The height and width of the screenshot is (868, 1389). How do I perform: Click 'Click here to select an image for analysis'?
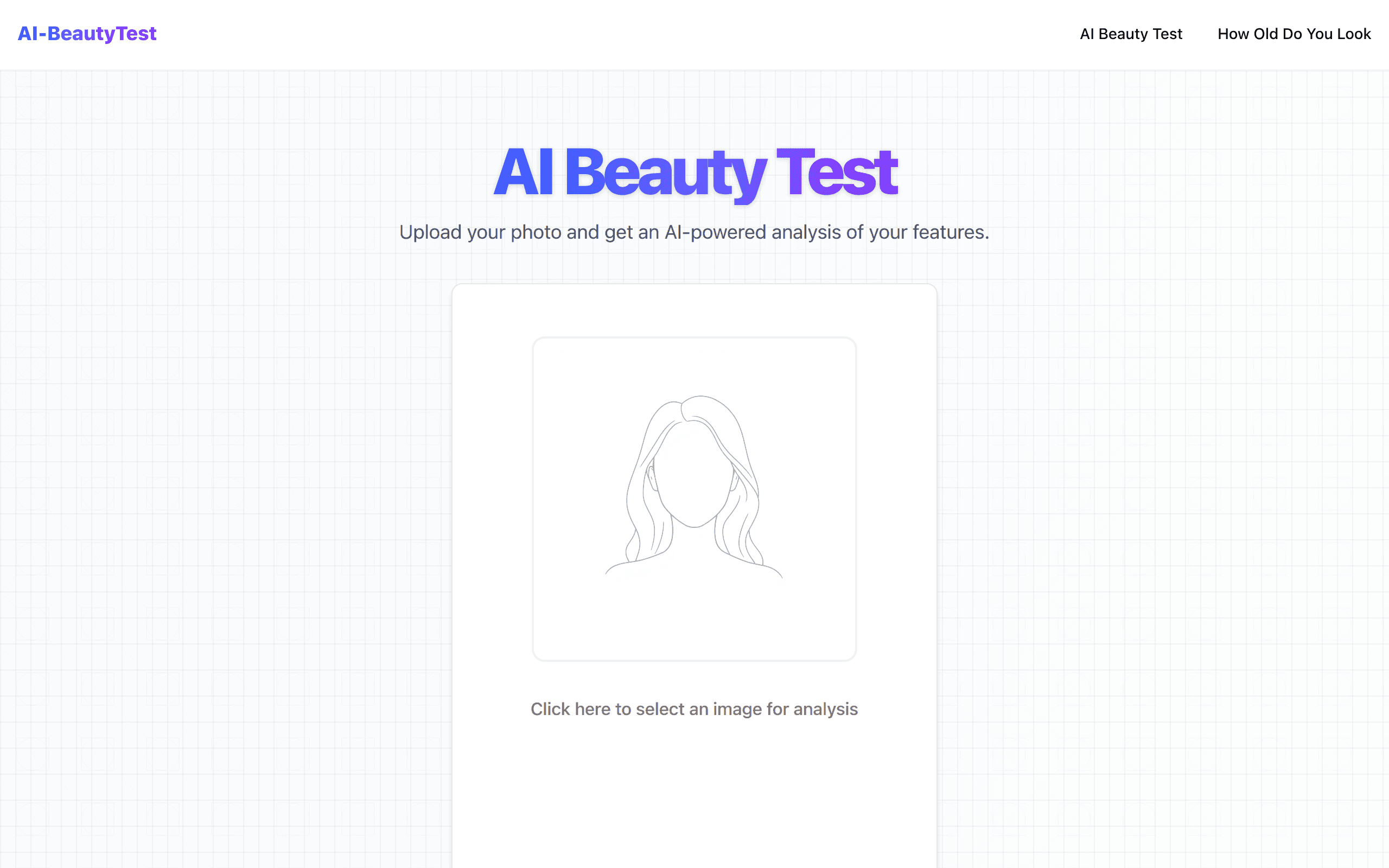[x=694, y=709]
